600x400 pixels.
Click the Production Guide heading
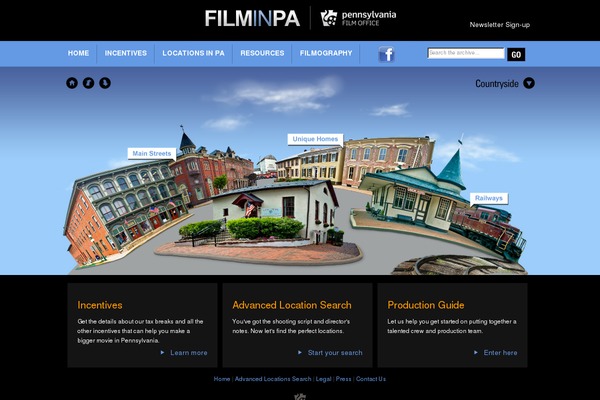[426, 305]
